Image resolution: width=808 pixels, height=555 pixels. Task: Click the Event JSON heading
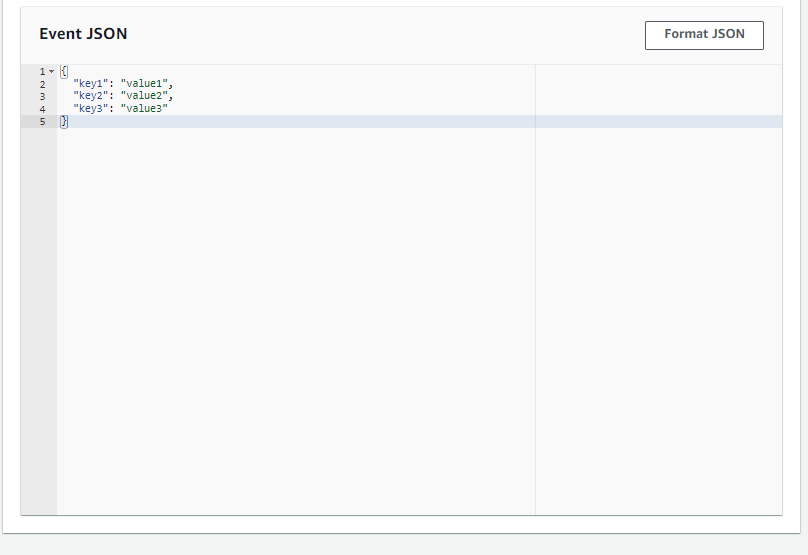point(83,34)
